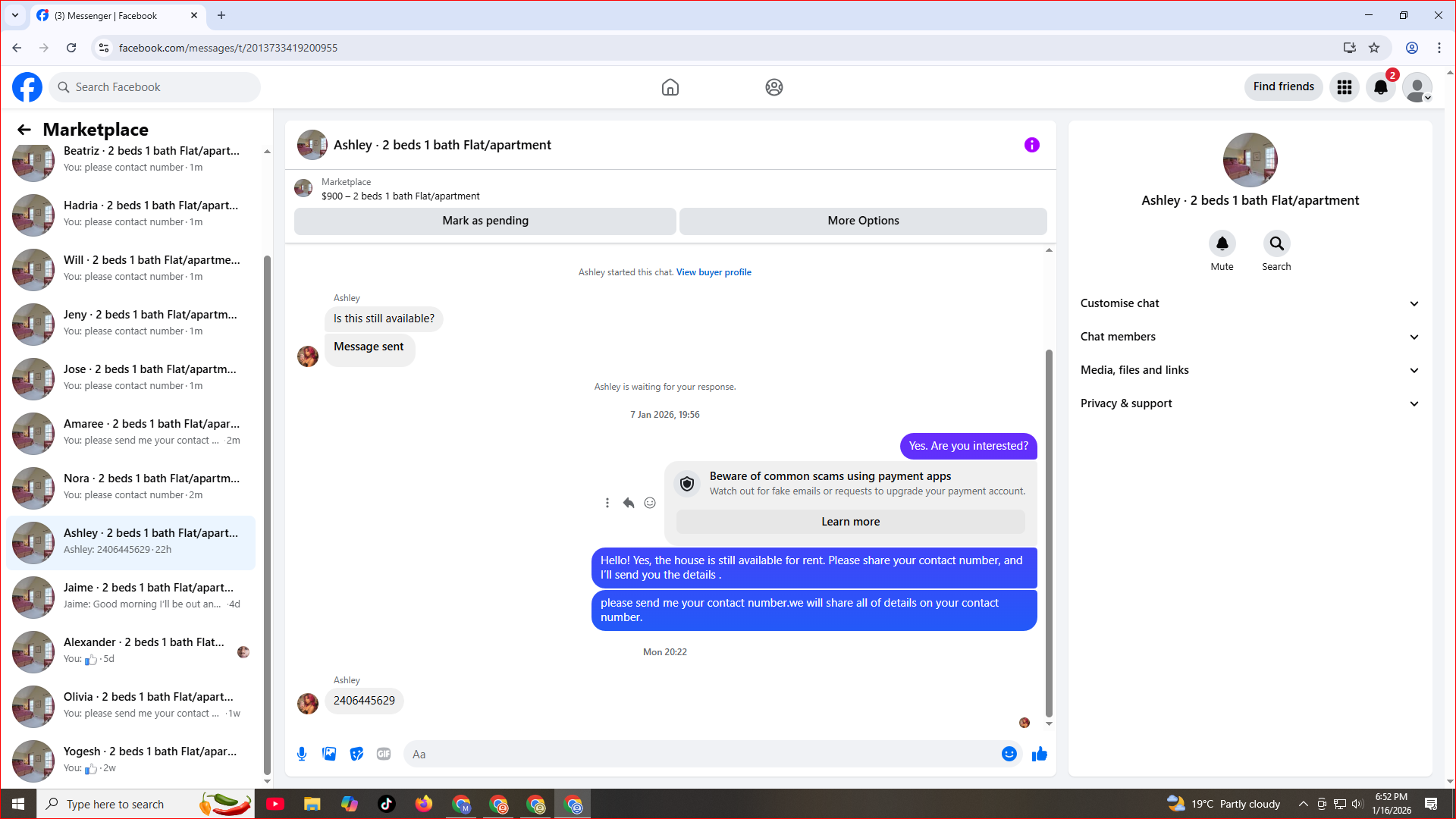Open the emoji picker in message box

(1009, 754)
